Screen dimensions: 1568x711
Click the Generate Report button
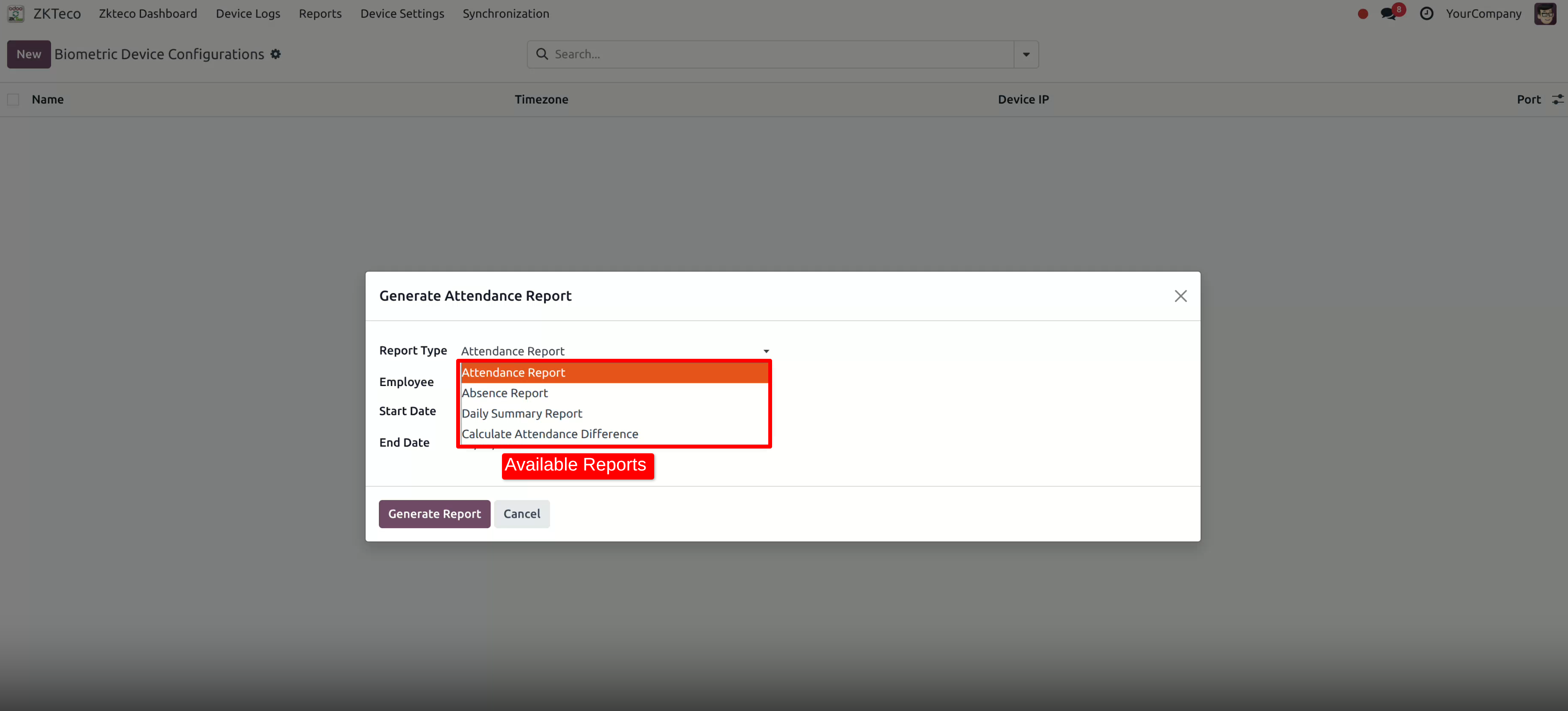click(434, 513)
